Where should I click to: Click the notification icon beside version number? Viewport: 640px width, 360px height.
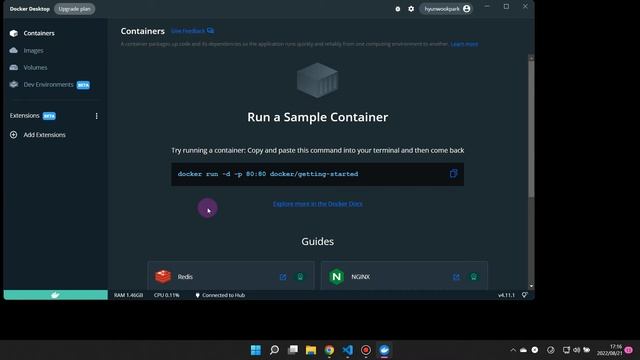click(x=524, y=295)
